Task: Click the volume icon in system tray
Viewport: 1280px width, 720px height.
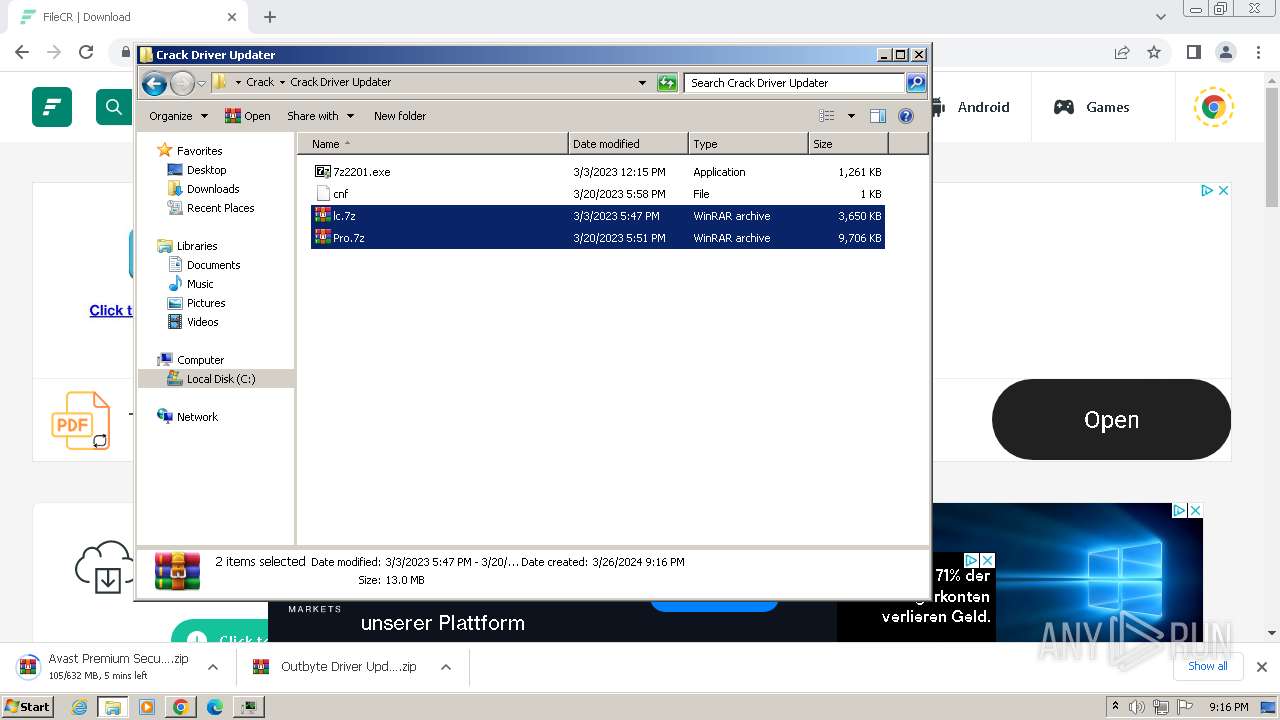Action: tap(1137, 707)
